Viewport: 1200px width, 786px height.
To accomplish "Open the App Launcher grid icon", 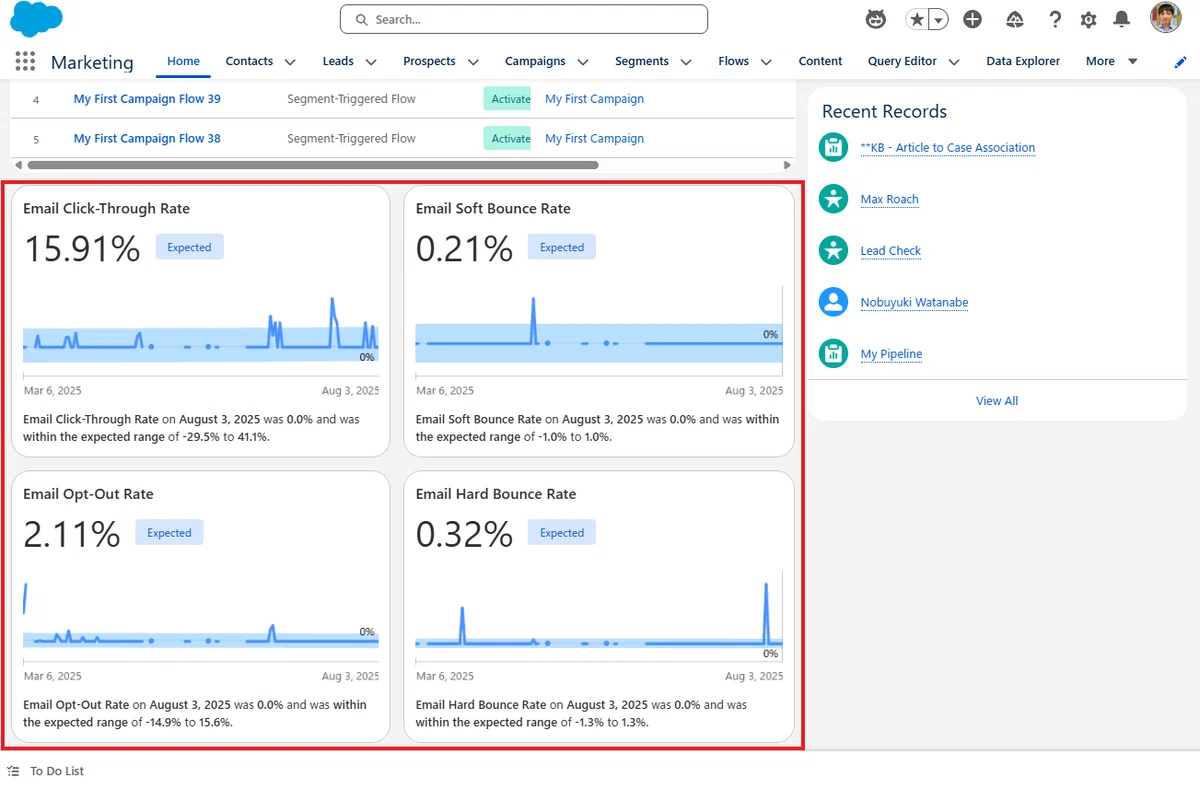I will coord(26,61).
